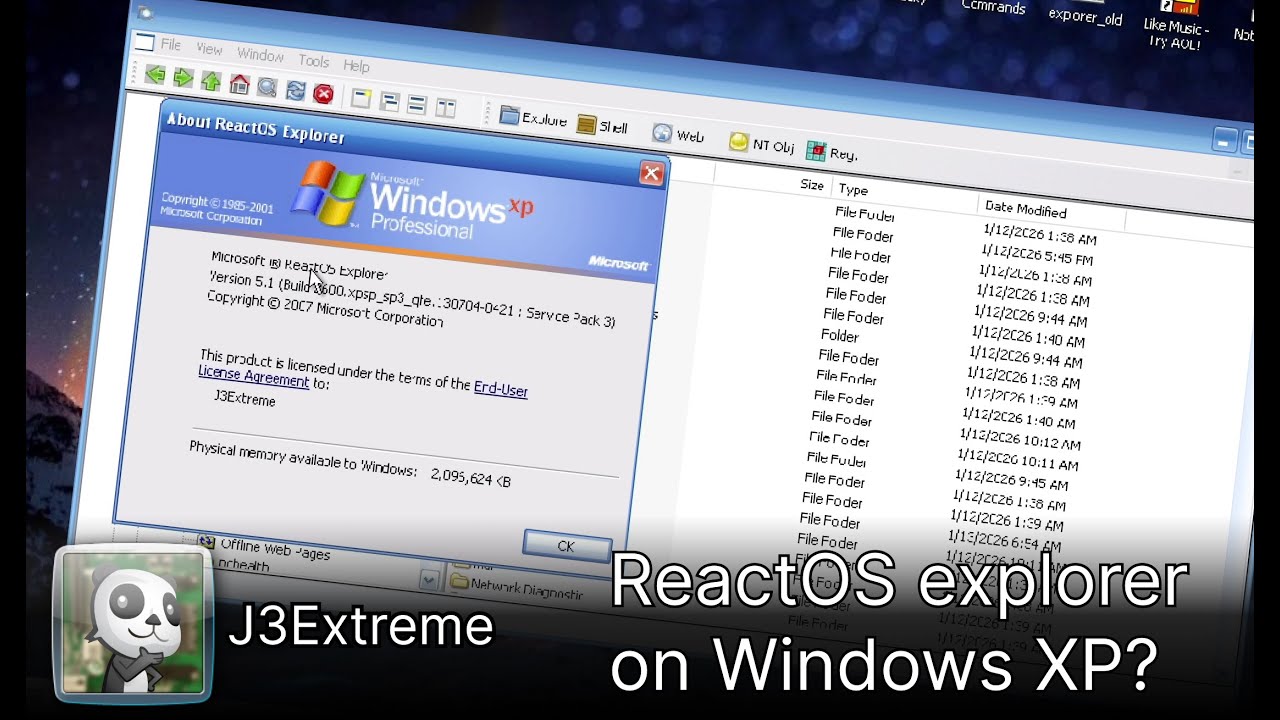Click the red Stop icon

(323, 94)
